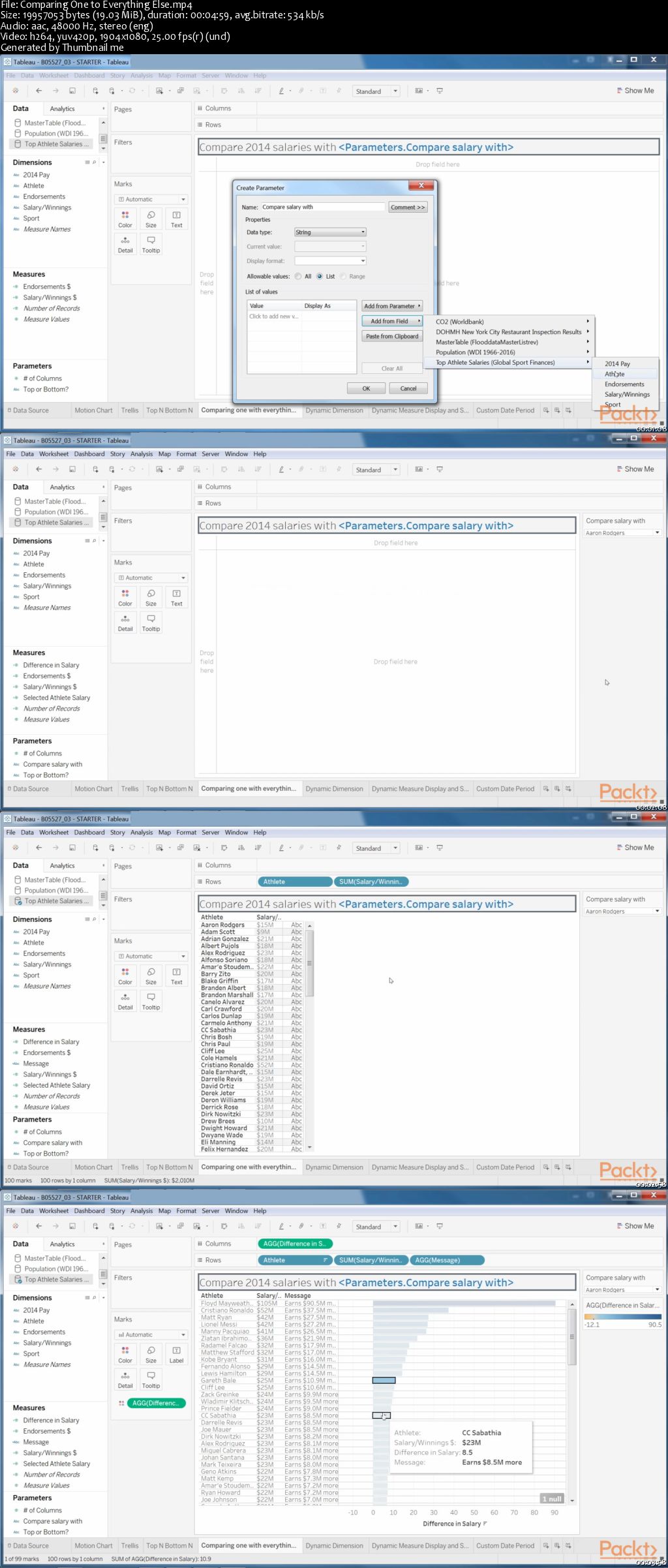The height and width of the screenshot is (1568, 668).
Task: Open the Display format dropdown in dialog
Action: click(330, 260)
